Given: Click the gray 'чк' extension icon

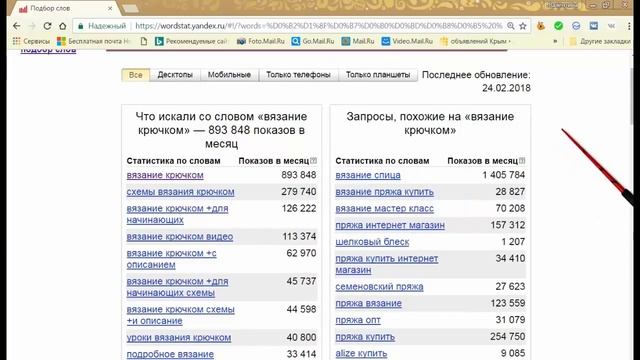Looking at the screenshot, I should [x=611, y=26].
